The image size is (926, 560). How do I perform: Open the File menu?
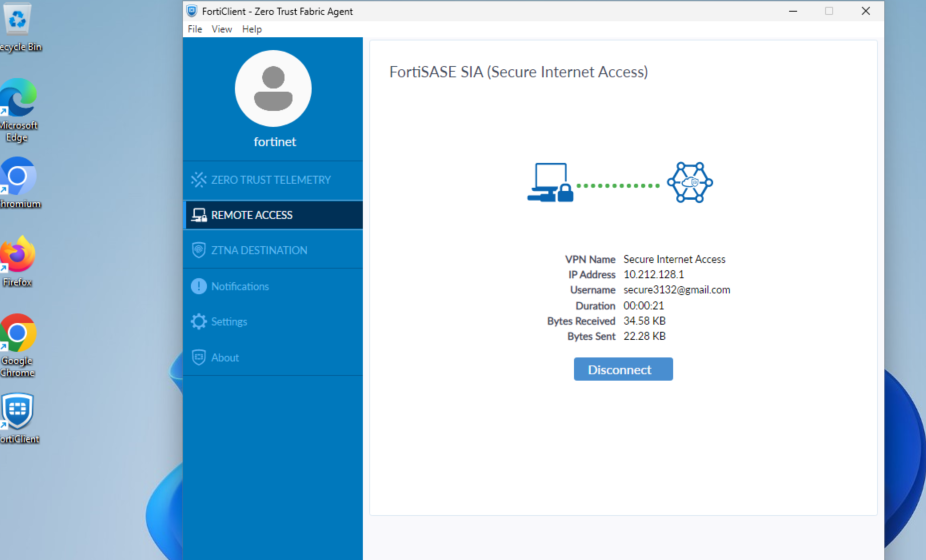coord(195,29)
